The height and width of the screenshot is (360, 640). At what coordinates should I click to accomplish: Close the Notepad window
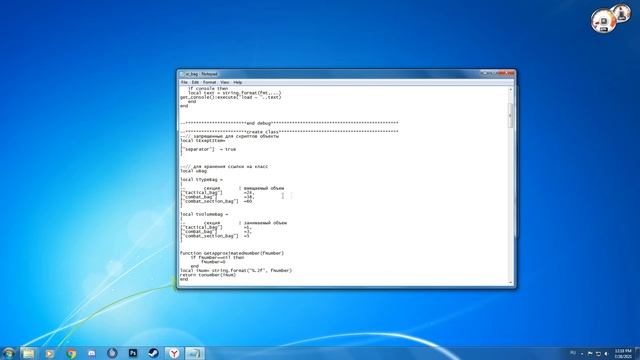tap(507, 73)
